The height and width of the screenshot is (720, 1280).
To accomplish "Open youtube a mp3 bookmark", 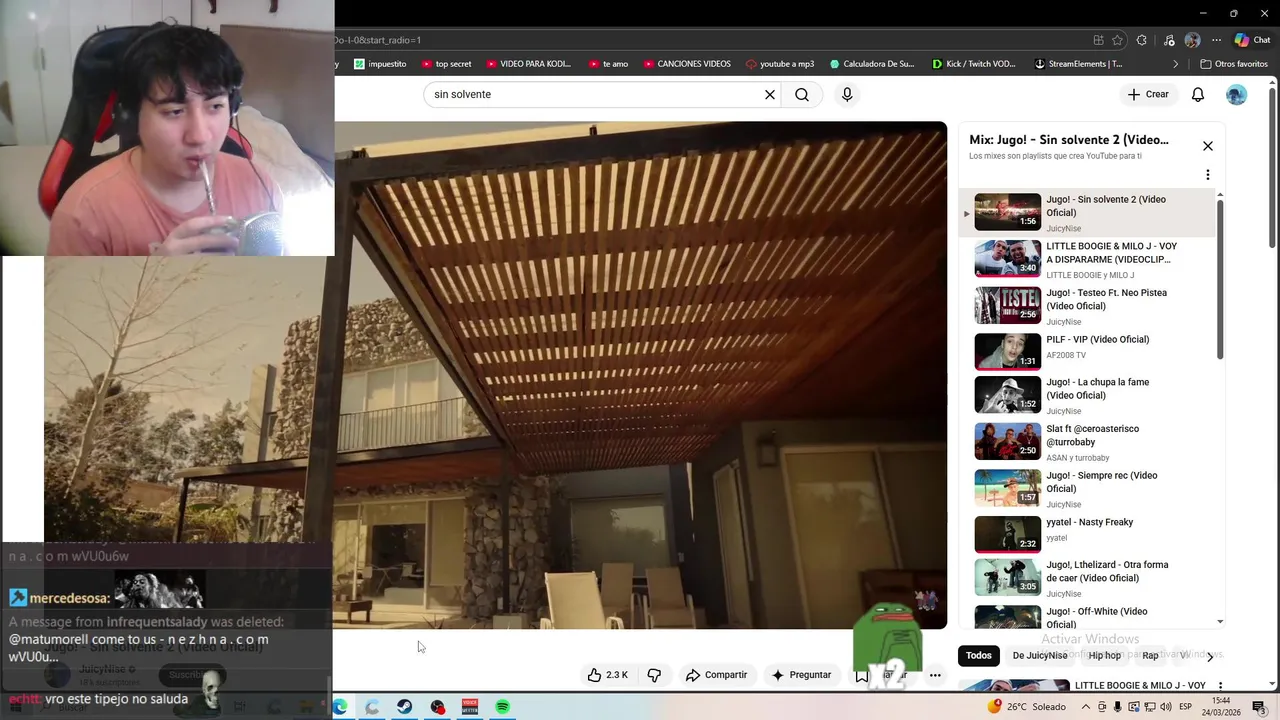I will [x=780, y=64].
